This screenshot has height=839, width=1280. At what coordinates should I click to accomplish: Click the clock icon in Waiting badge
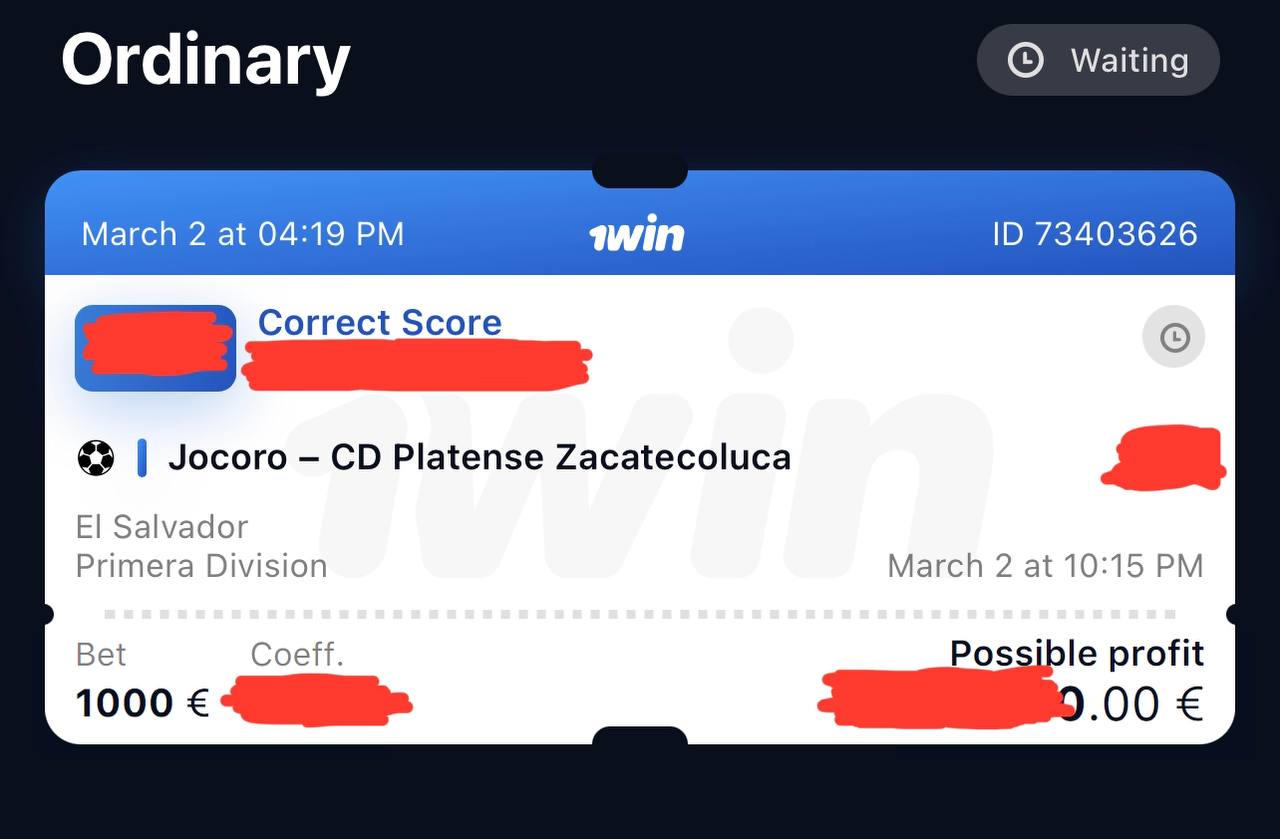pos(1025,60)
